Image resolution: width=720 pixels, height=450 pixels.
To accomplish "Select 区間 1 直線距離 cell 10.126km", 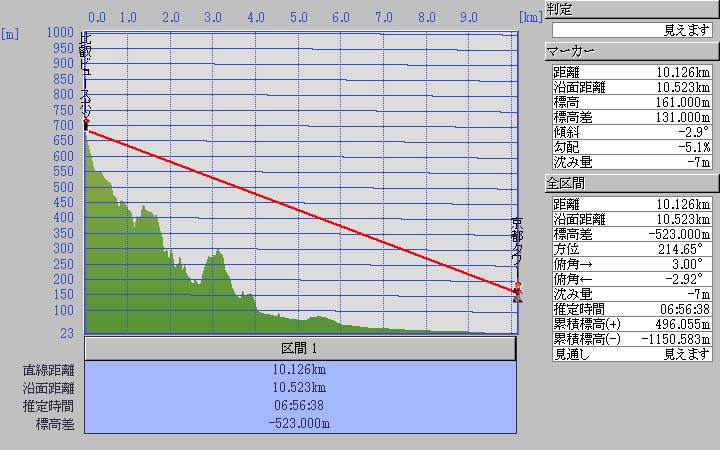I will pos(299,369).
